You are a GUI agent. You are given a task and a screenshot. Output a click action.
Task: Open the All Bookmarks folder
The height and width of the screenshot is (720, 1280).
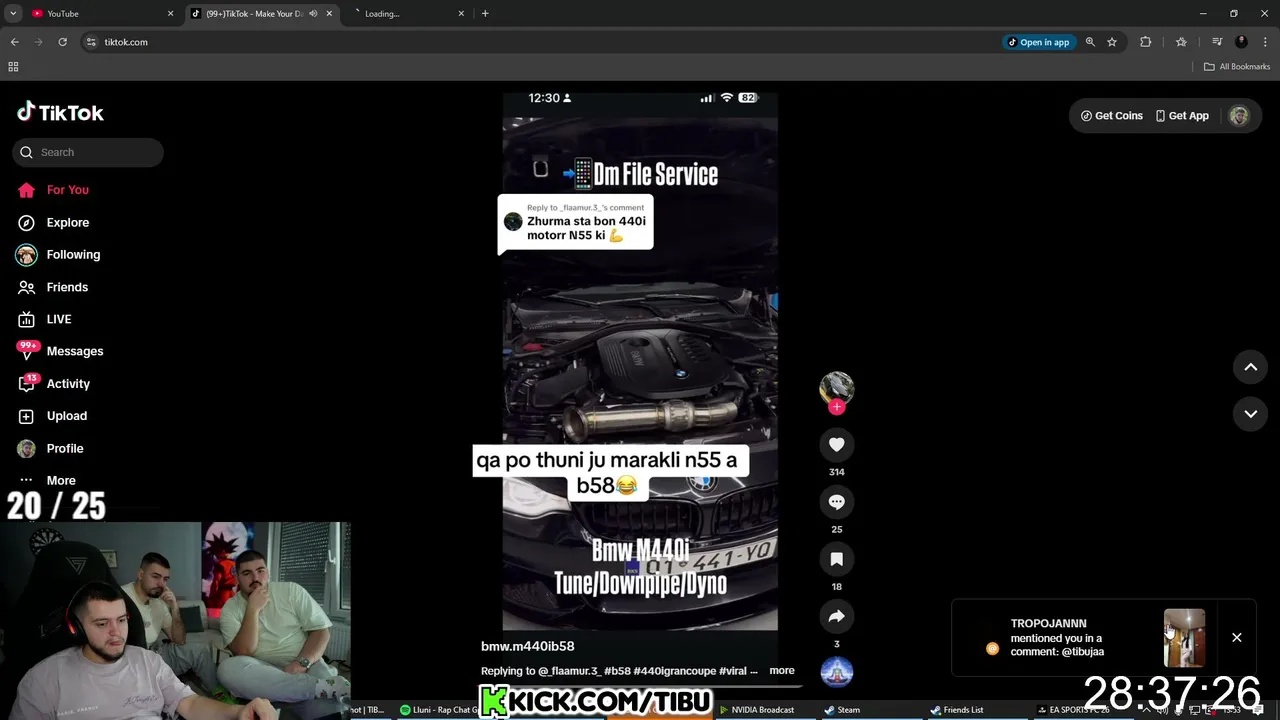point(1237,67)
